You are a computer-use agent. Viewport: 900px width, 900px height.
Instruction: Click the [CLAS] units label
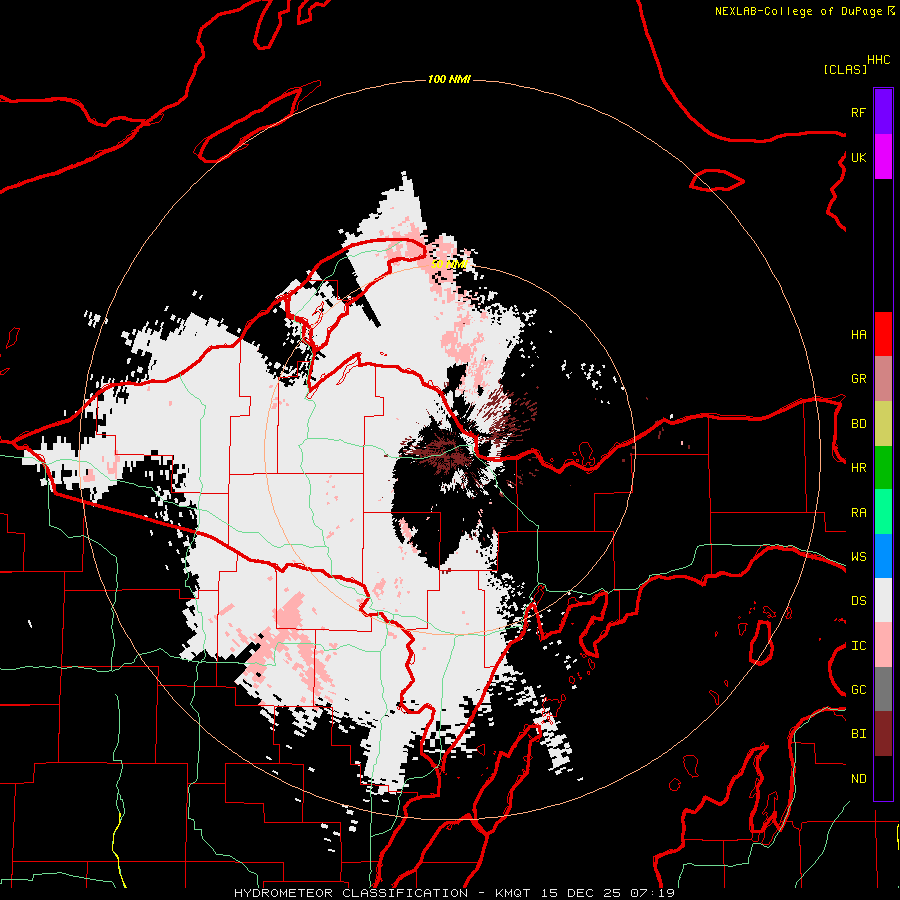pos(845,69)
